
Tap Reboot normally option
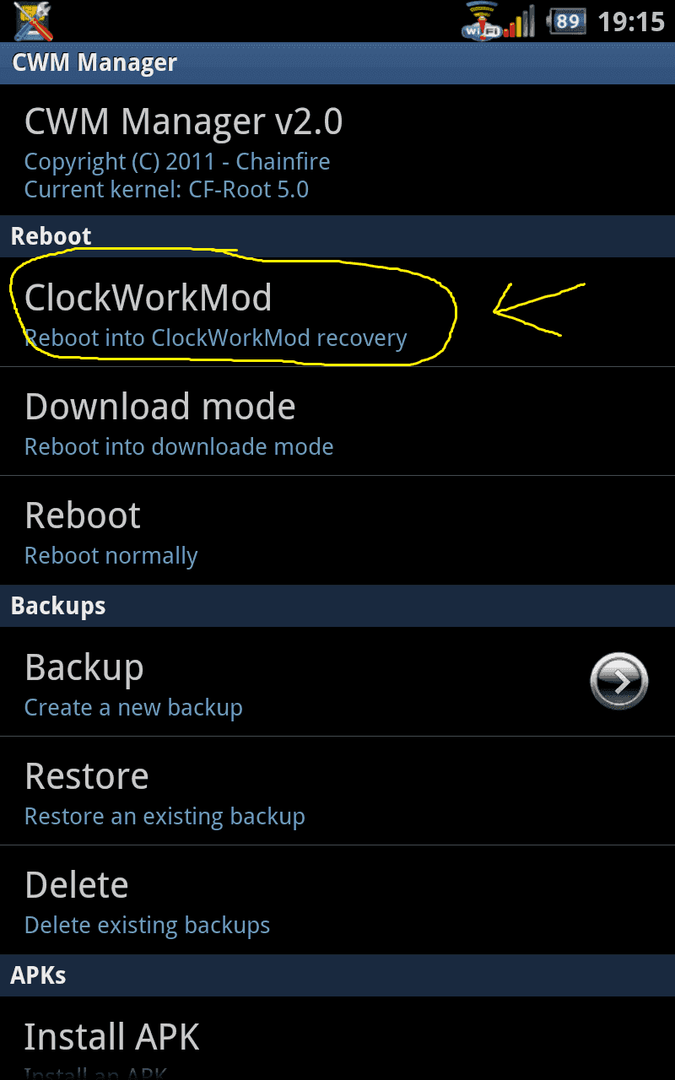click(x=338, y=530)
